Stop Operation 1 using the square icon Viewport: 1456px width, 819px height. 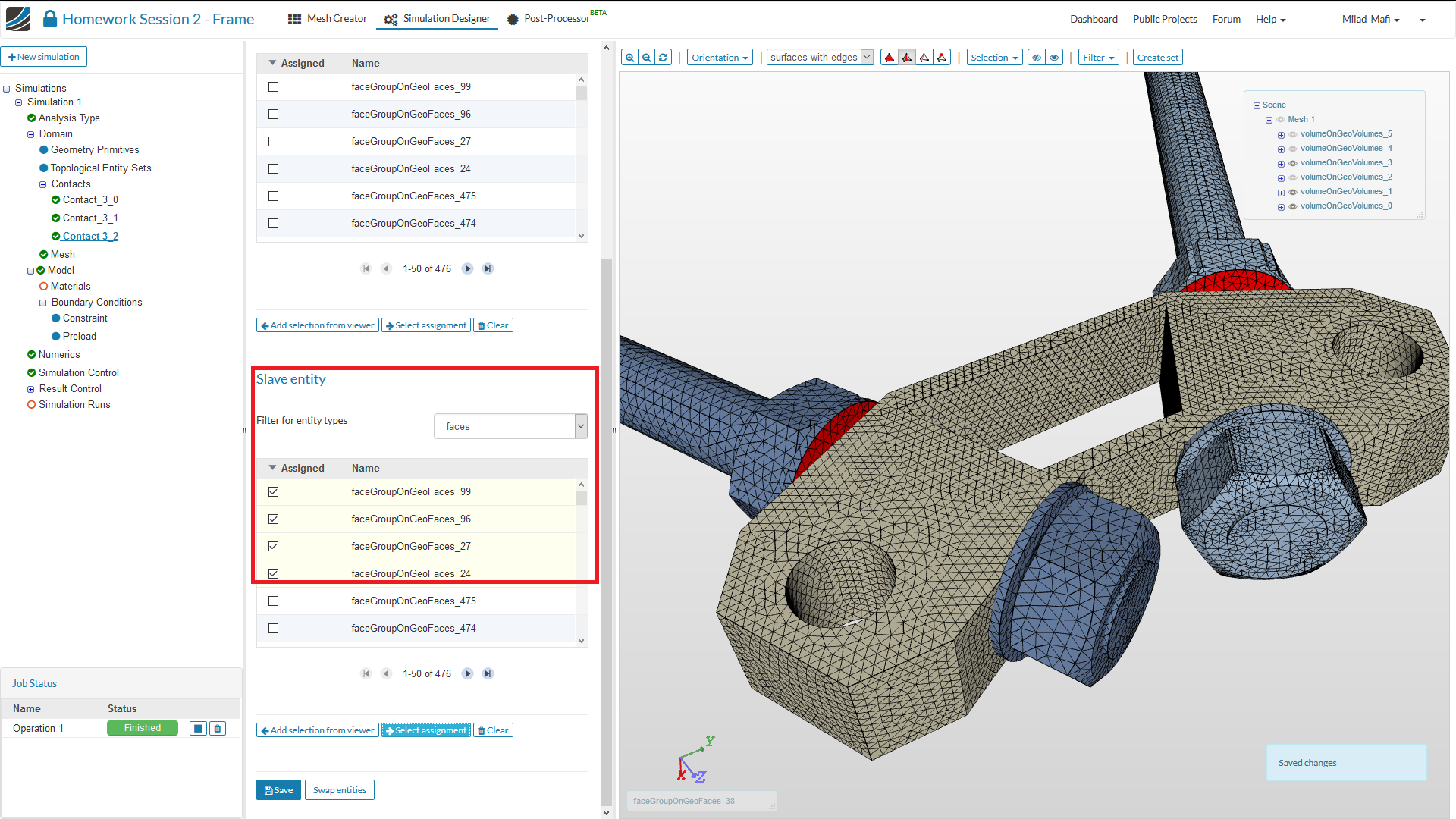click(198, 729)
